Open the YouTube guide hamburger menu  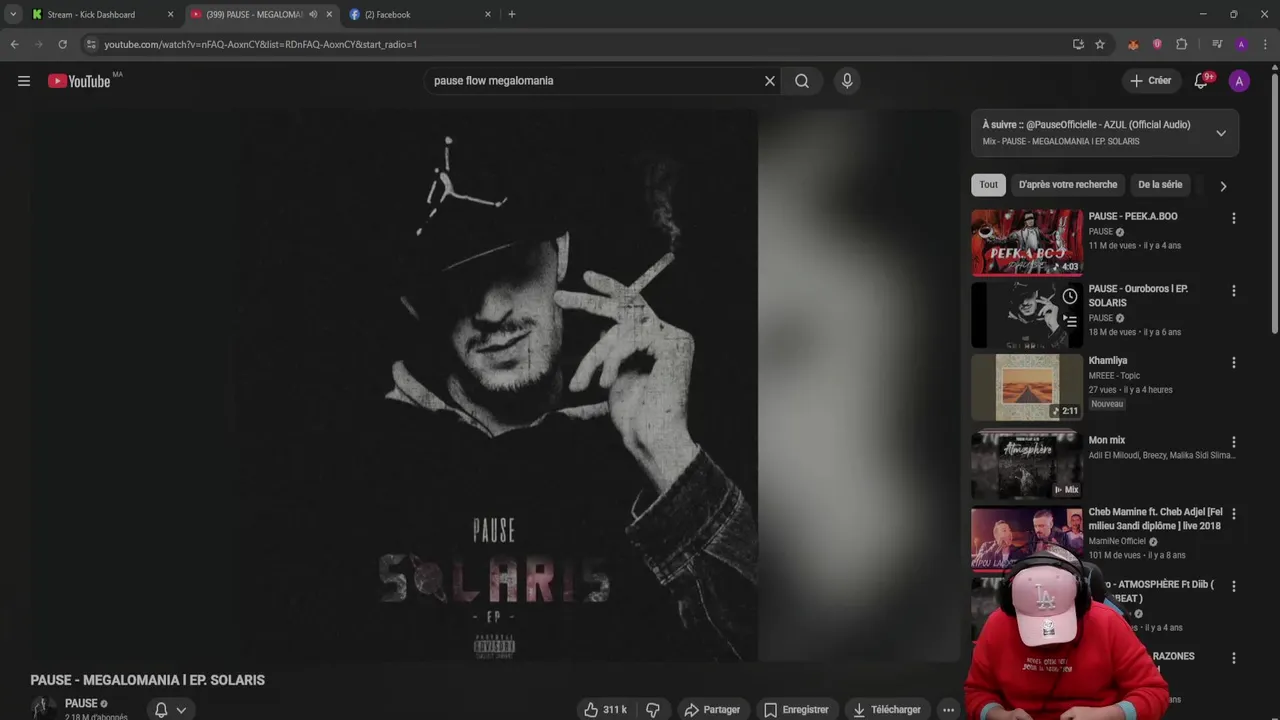pos(24,81)
